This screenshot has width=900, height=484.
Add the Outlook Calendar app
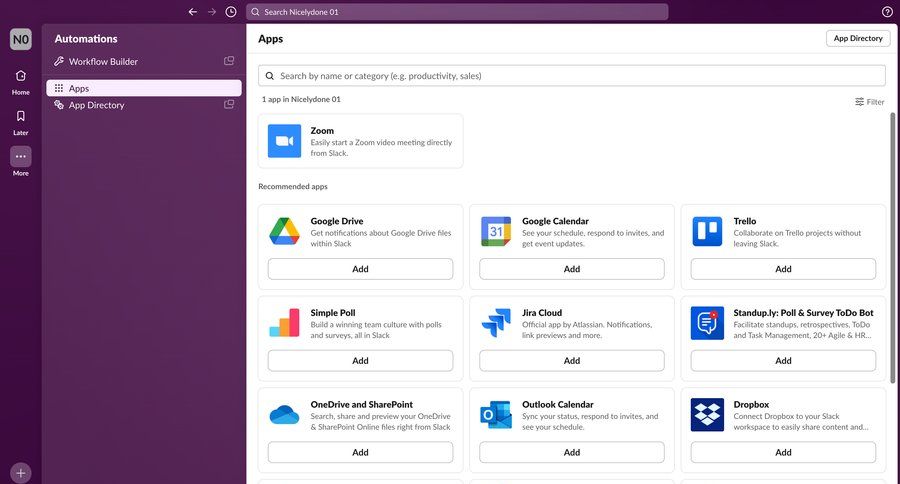[572, 452]
